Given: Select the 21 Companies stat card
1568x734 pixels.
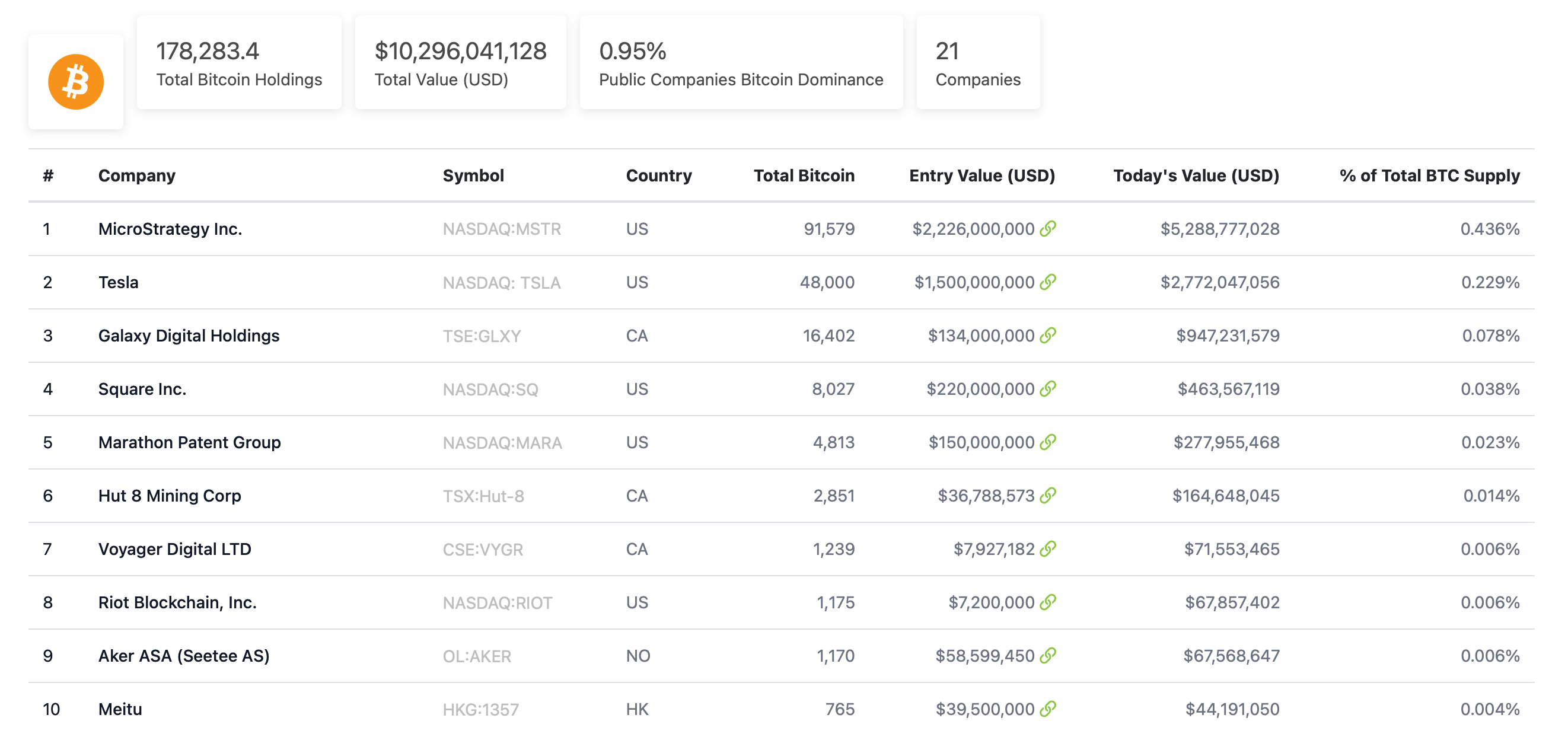Looking at the screenshot, I should point(978,63).
